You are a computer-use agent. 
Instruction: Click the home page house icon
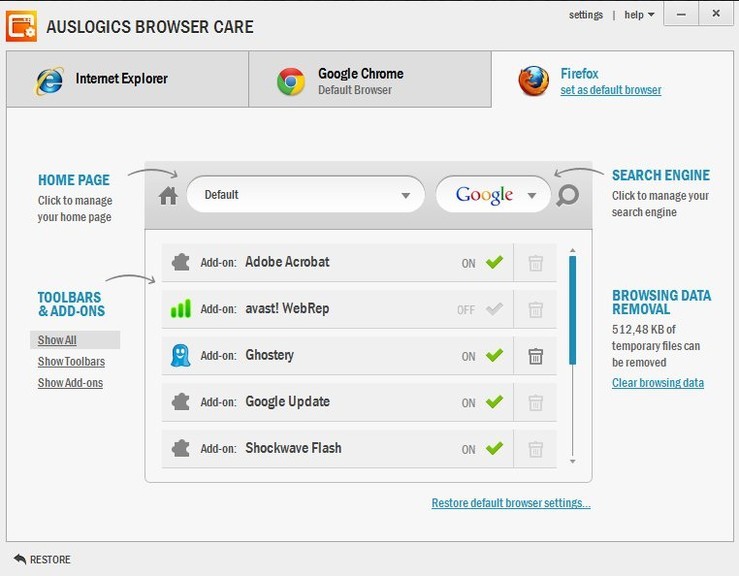[x=168, y=196]
